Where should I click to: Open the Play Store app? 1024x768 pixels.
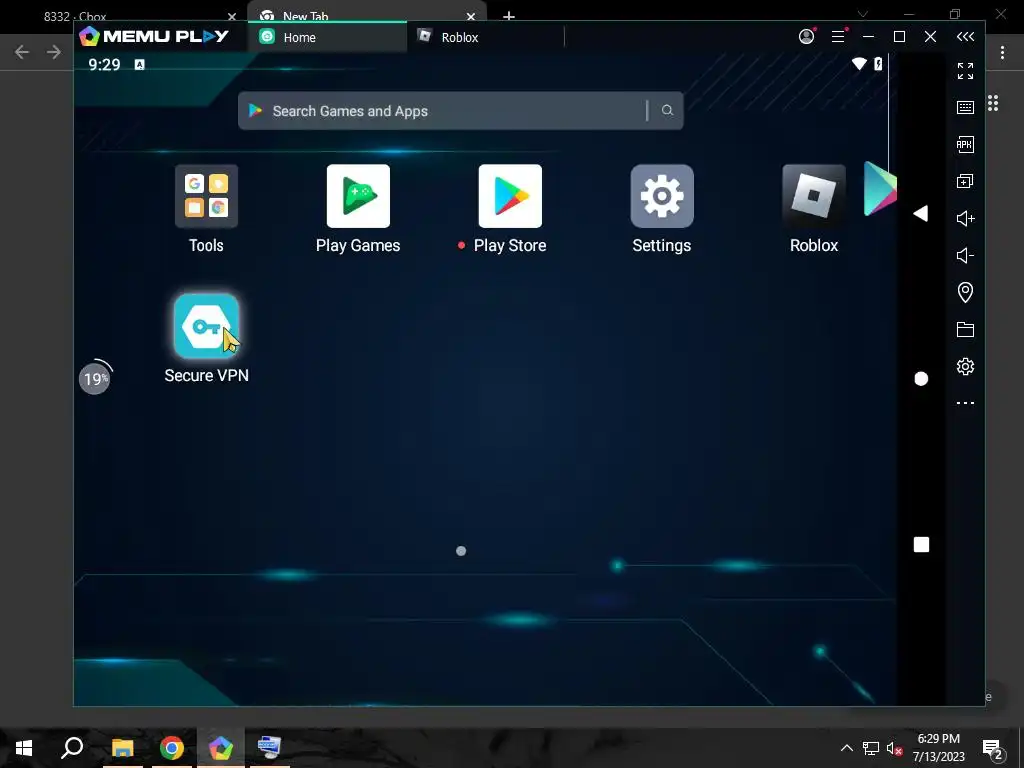tap(510, 196)
